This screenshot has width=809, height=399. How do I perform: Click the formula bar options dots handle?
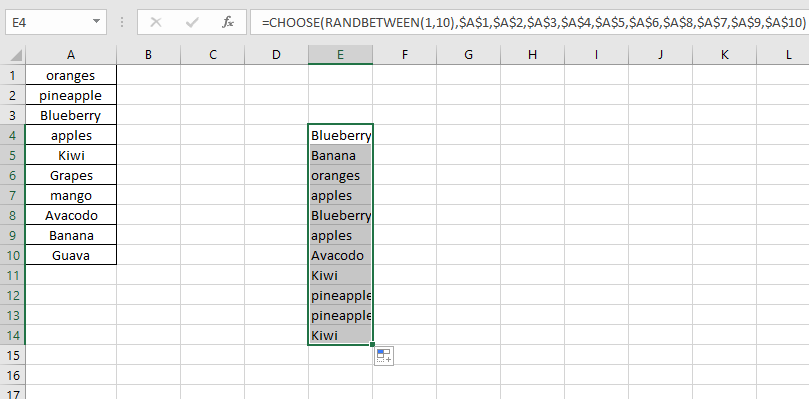(122, 22)
